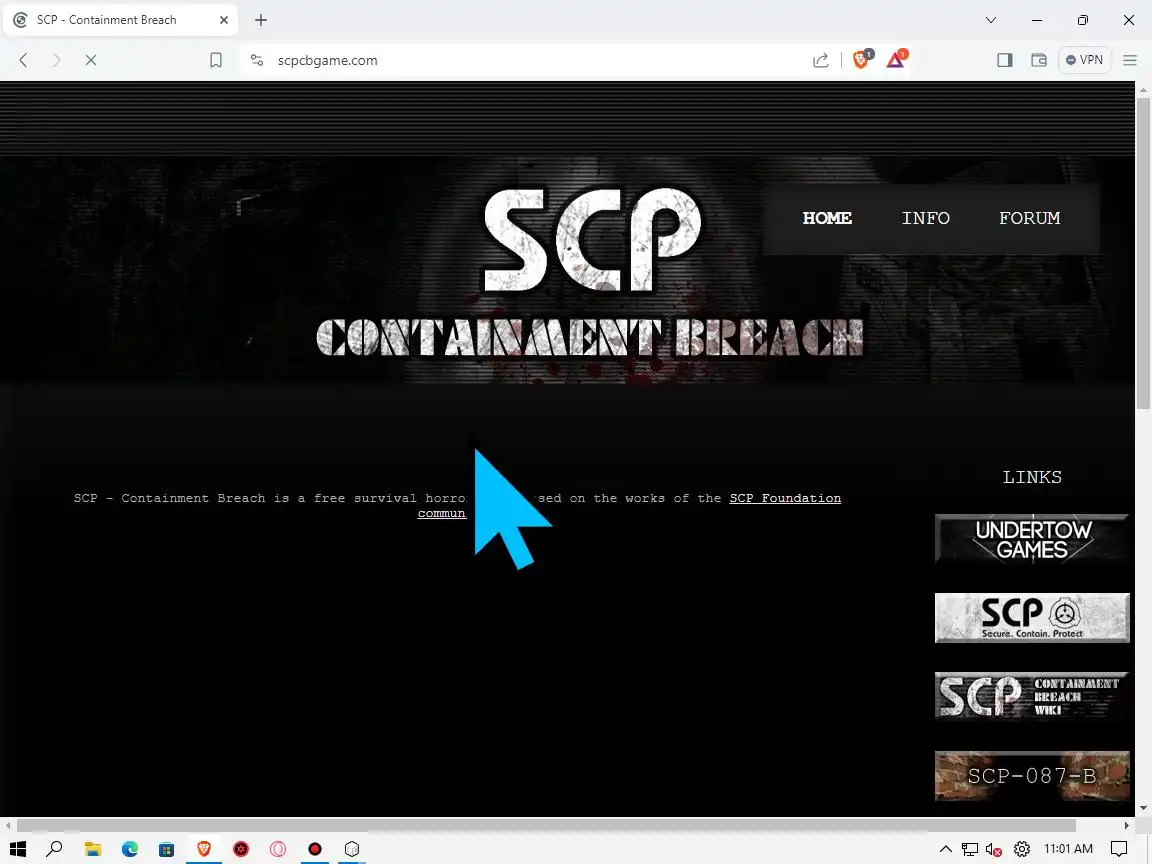Open the SCP-087-B banner link

tap(1032, 776)
